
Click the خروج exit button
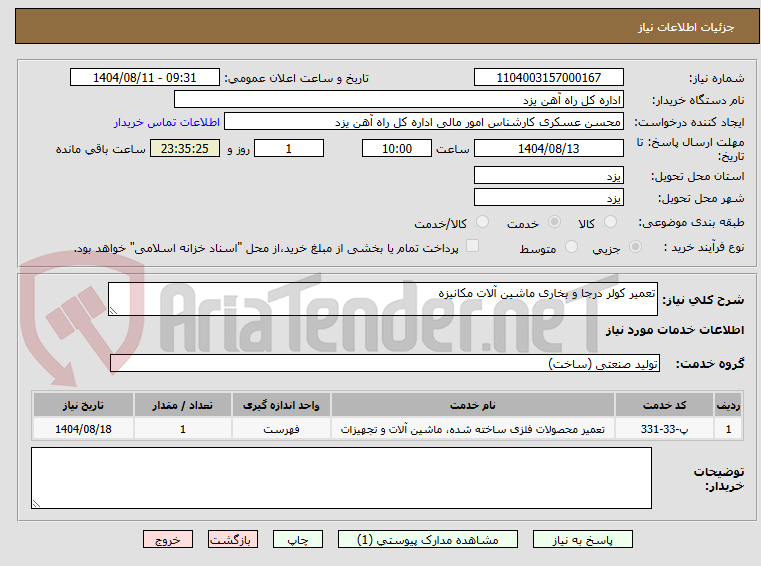point(167,539)
